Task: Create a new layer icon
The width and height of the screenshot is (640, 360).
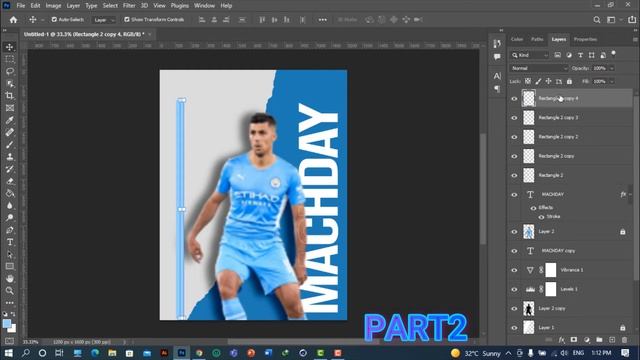Action: (x=612, y=340)
